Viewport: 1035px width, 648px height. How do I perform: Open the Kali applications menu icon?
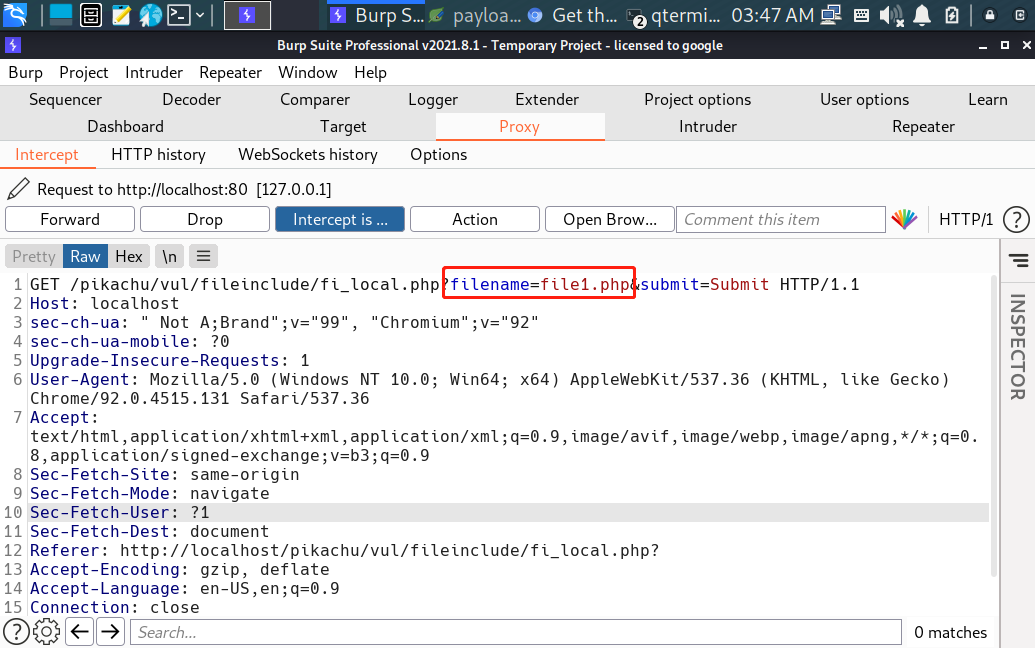pyautogui.click(x=15, y=15)
